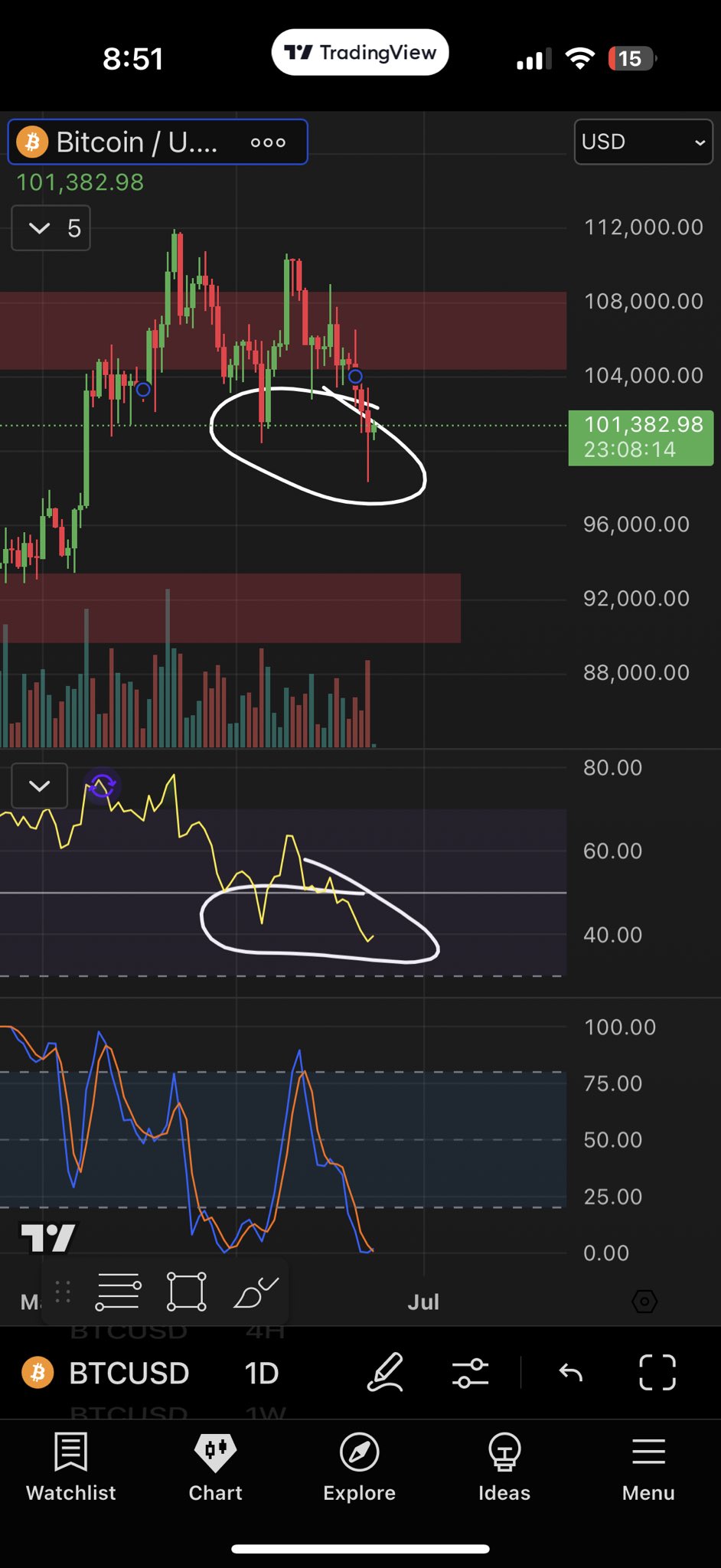Tap the Wi-Fi icon in status bar
The width and height of the screenshot is (721, 1568).
[x=580, y=59]
